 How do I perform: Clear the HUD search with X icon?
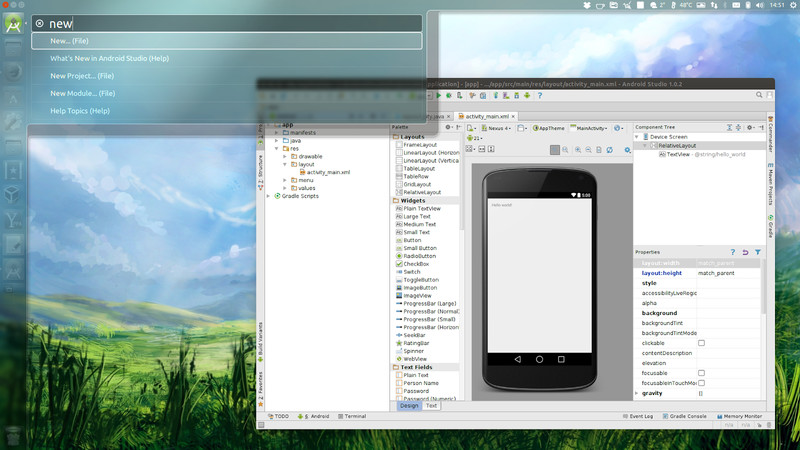[x=40, y=23]
